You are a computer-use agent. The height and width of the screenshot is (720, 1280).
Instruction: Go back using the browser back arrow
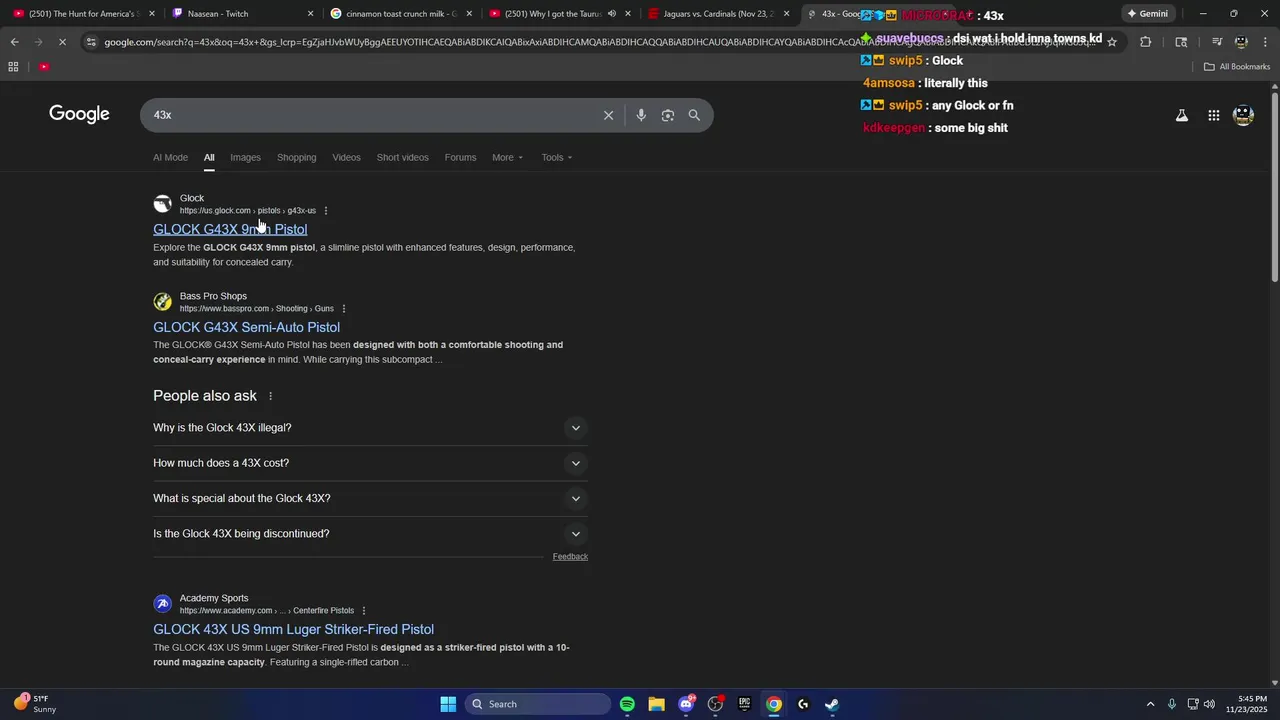point(14,42)
